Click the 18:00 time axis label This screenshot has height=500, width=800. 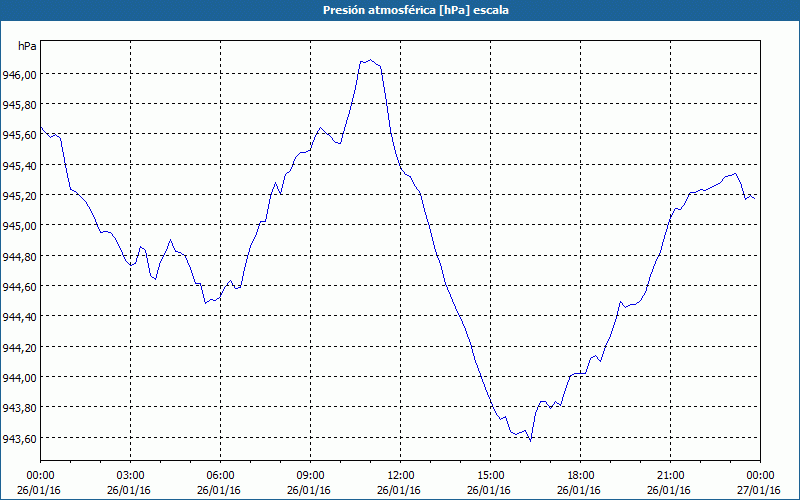click(x=581, y=476)
